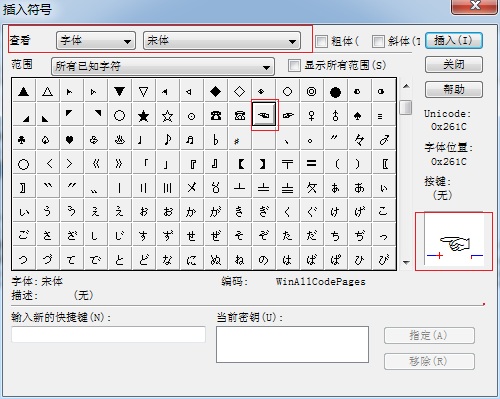Select the postal mark 〒 symbol

click(x=287, y=164)
